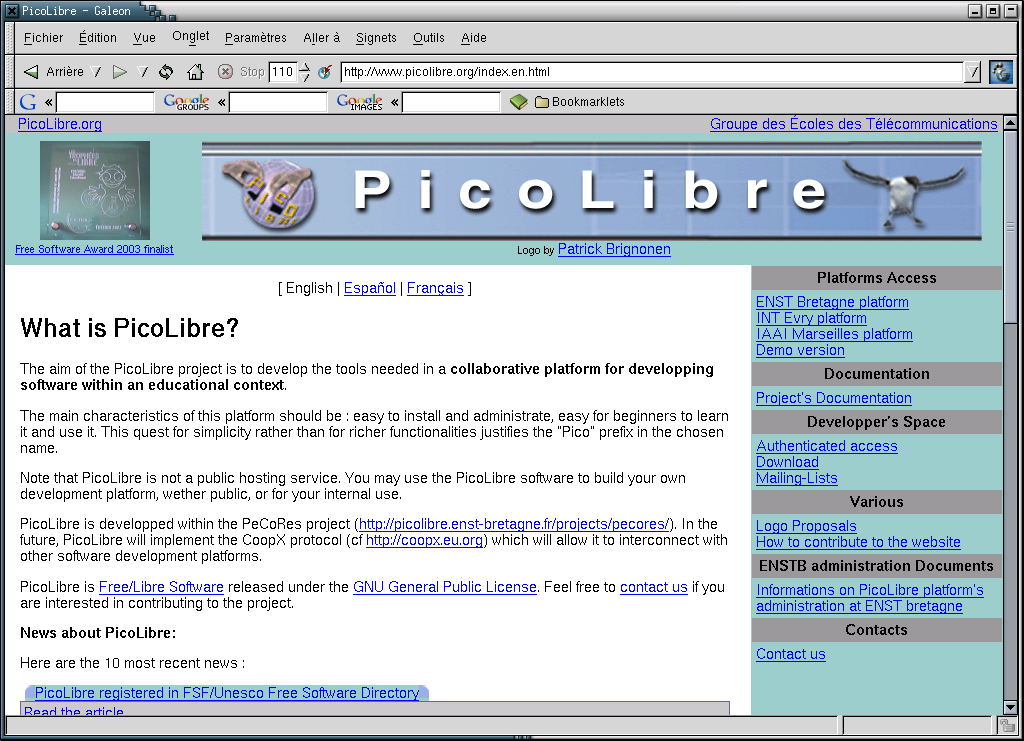Click the Google Images logo icon
This screenshot has height=741, width=1024.
359,102
